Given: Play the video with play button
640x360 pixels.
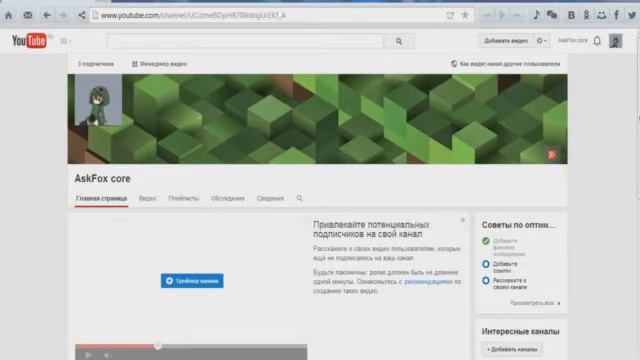Looking at the screenshot, I should click(88, 355).
